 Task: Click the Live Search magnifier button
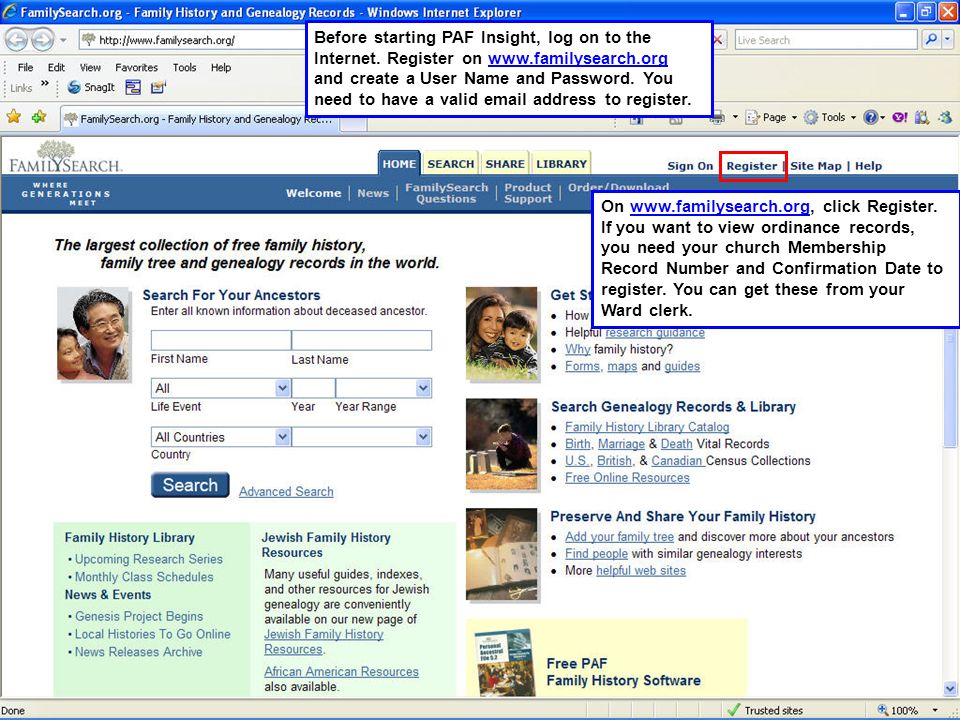931,40
